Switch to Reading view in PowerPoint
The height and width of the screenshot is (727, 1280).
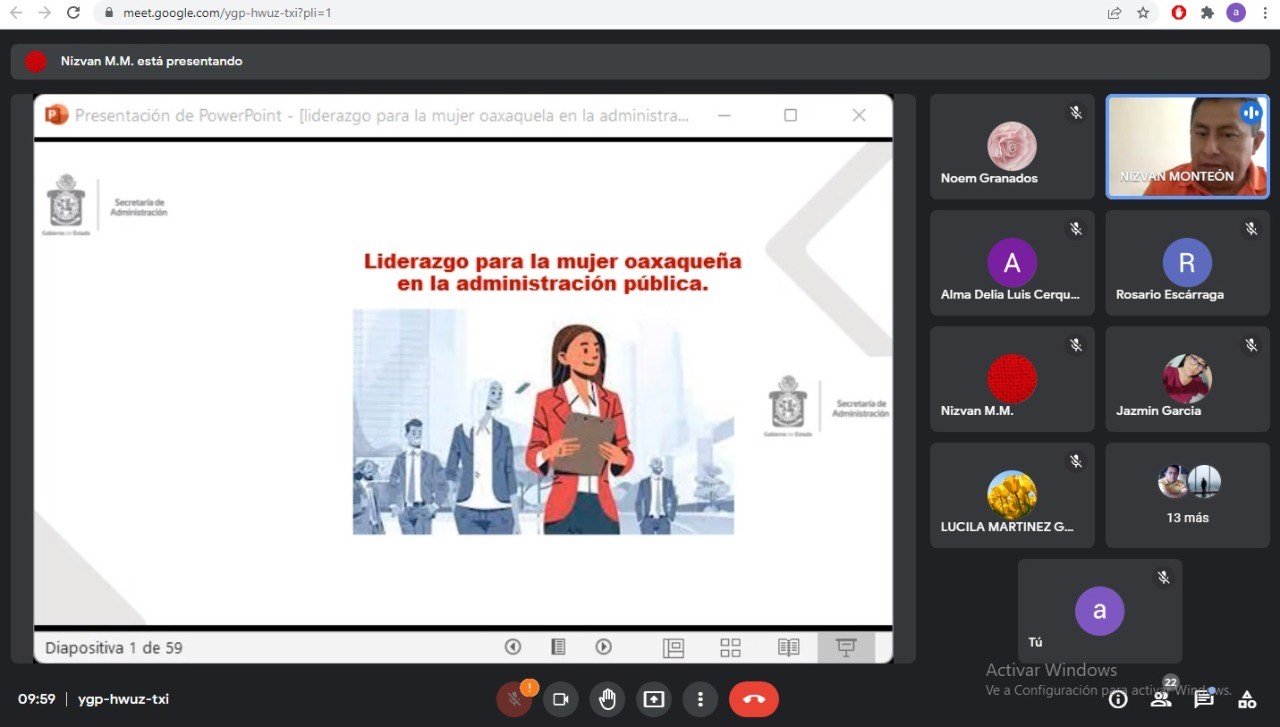[x=789, y=648]
